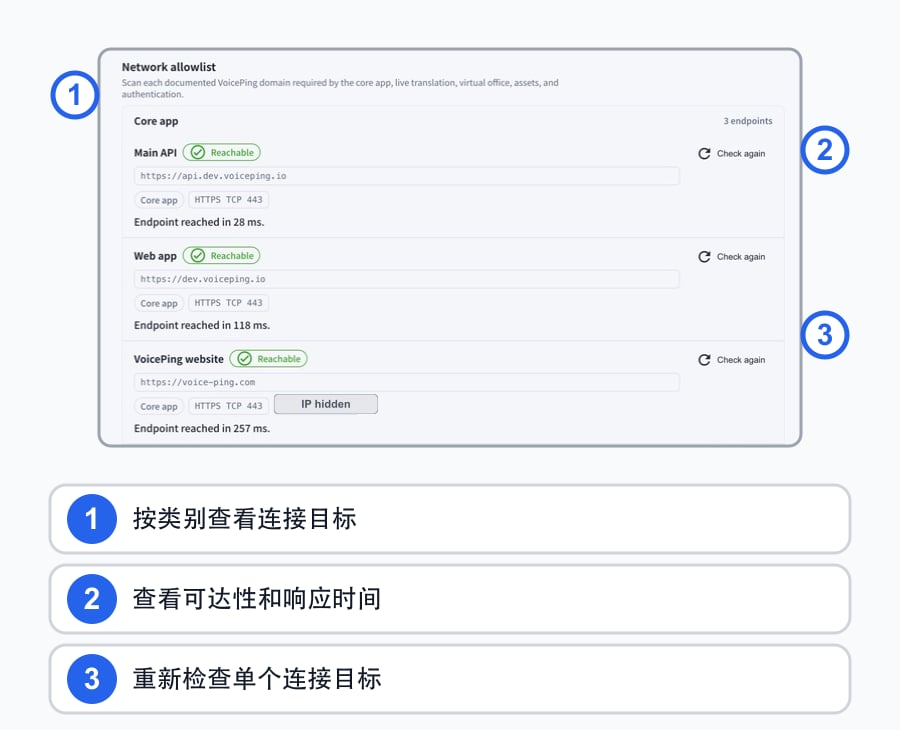Select the https://api.dev.voiceping.io URL field

[x=406, y=176]
